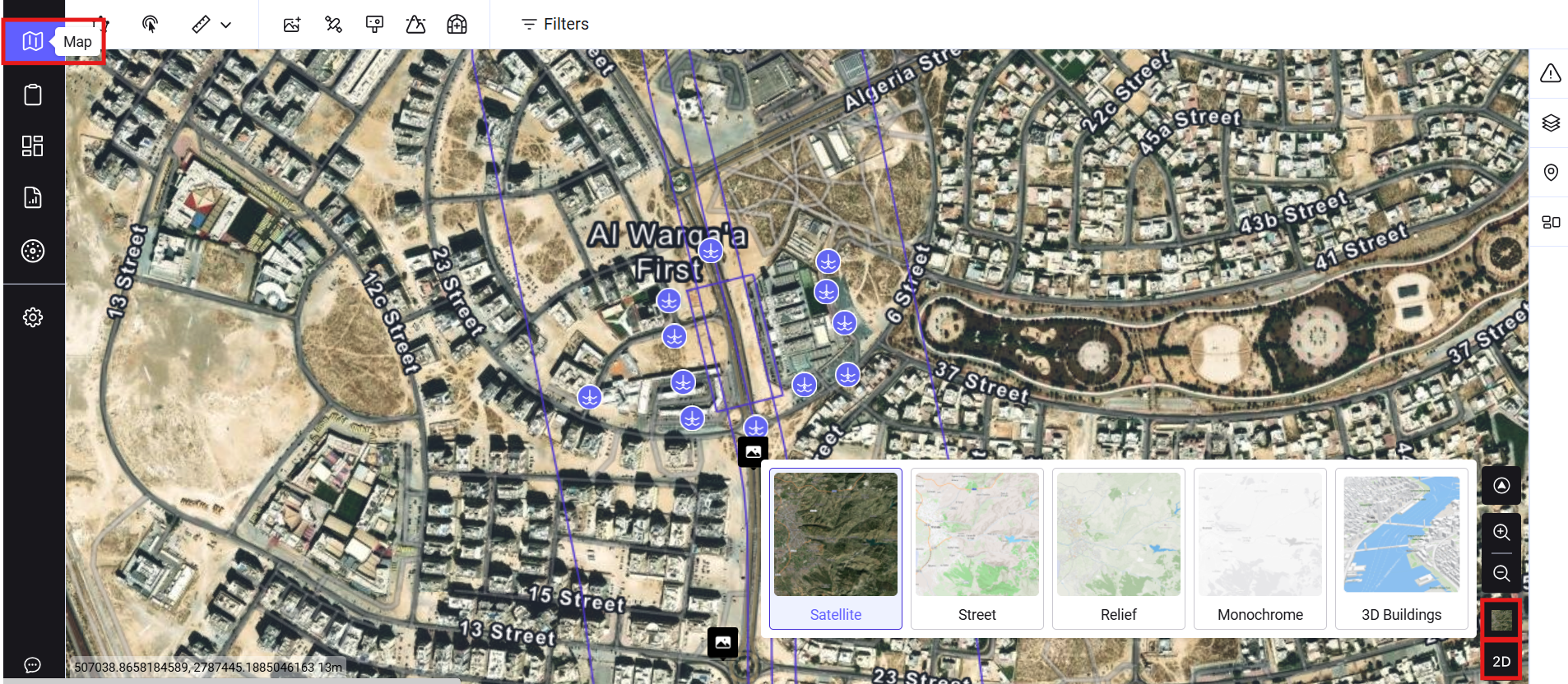Open the chat bubble icon at the sidebar bottom
The width and height of the screenshot is (1568, 684).
click(33, 665)
